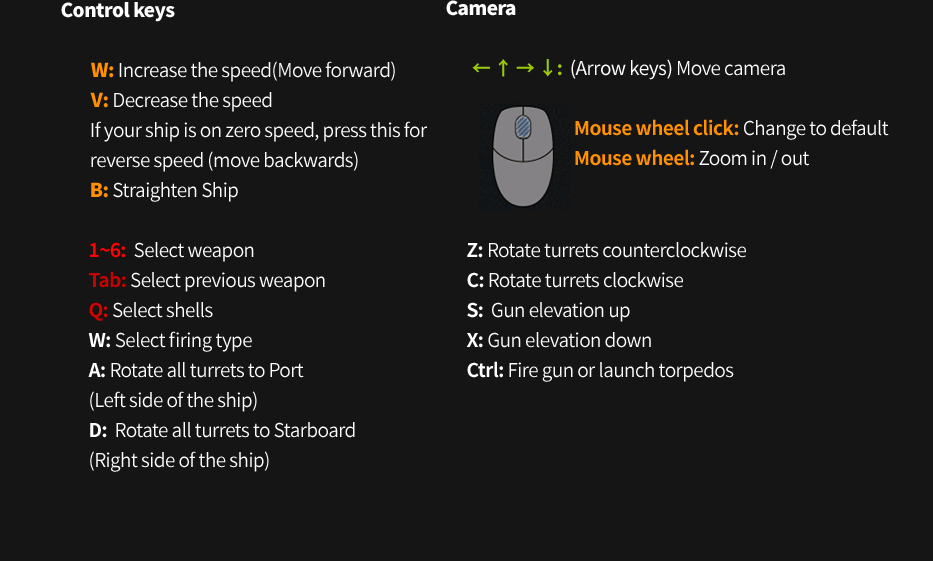The height and width of the screenshot is (561, 933).
Task: Click the orange "V:" decrease speed key label
Action: [x=99, y=101]
